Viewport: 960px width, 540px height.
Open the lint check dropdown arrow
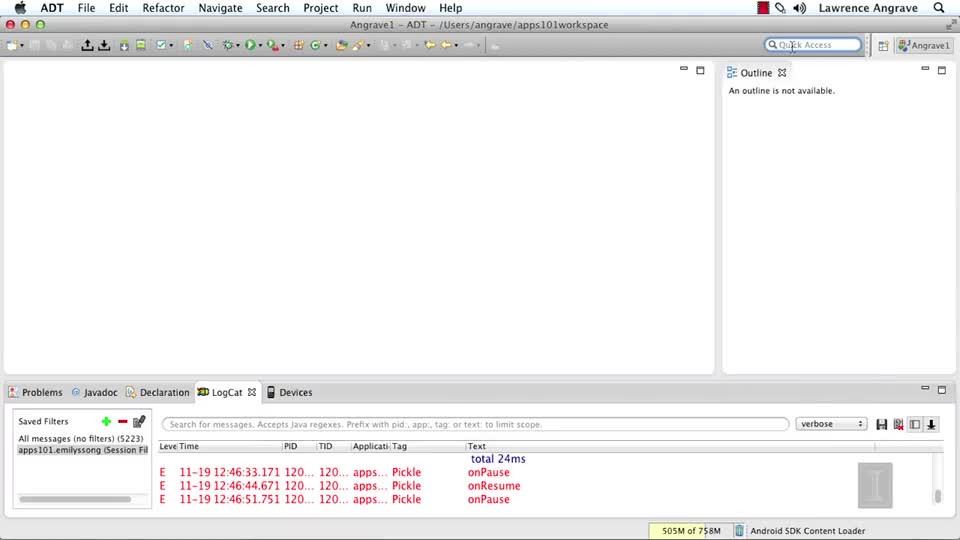[171, 46]
